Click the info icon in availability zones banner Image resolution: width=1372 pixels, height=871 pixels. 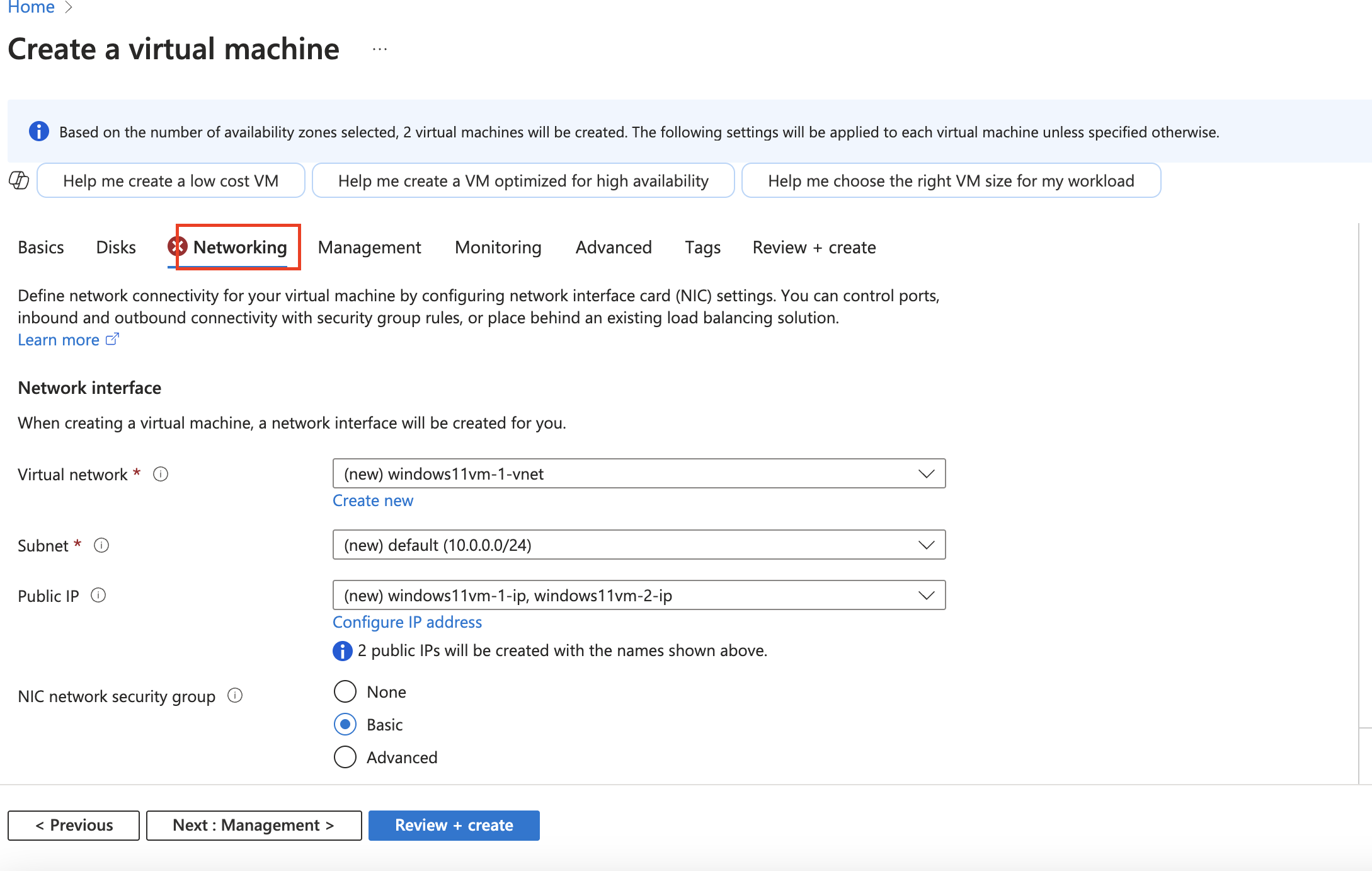tap(39, 131)
